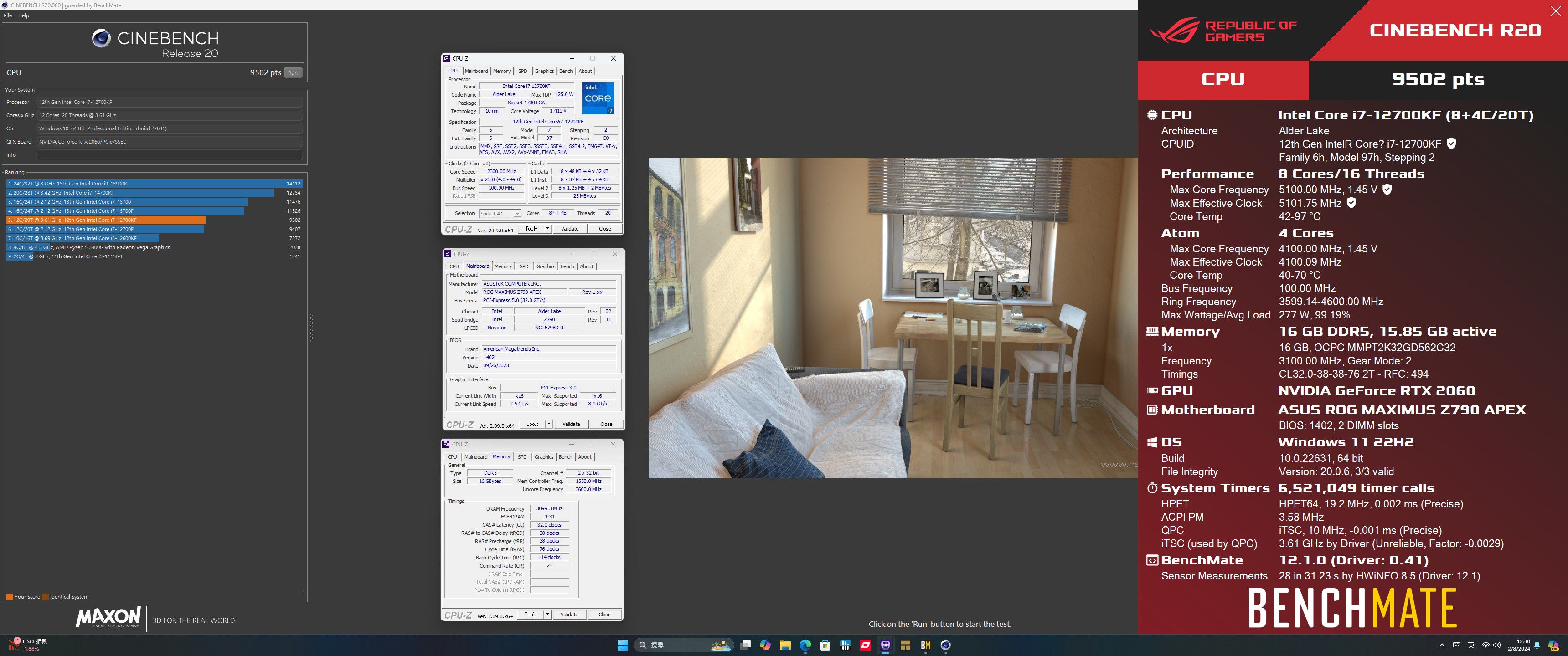Switch to the Bench tab in the CPU tab window
1568x656 pixels.
click(566, 71)
